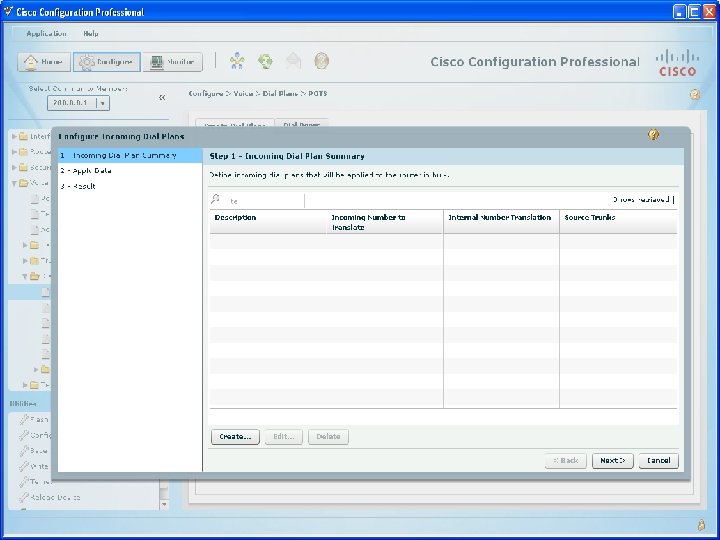Click help icon beside the breadcrumb path
The width and height of the screenshot is (720, 540).
tap(695, 95)
